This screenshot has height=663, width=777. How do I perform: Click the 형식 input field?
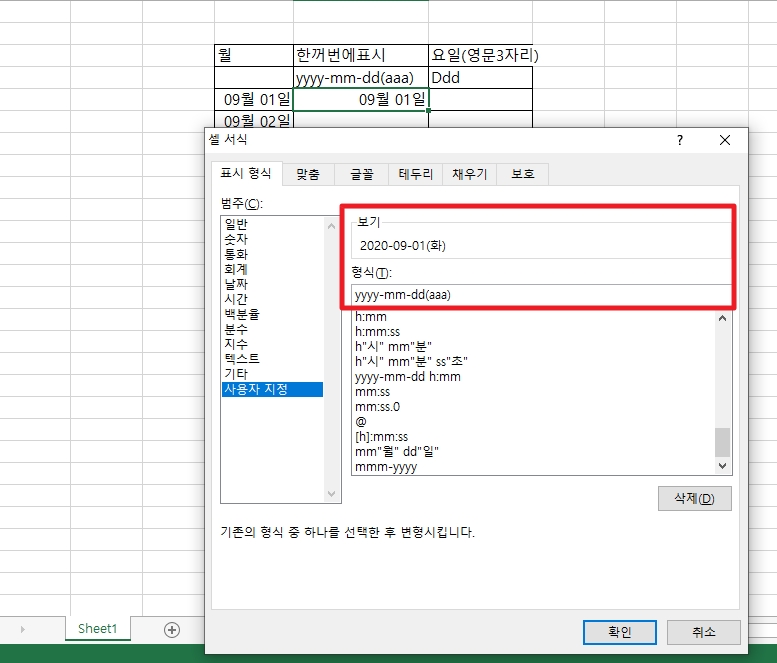coord(541,295)
